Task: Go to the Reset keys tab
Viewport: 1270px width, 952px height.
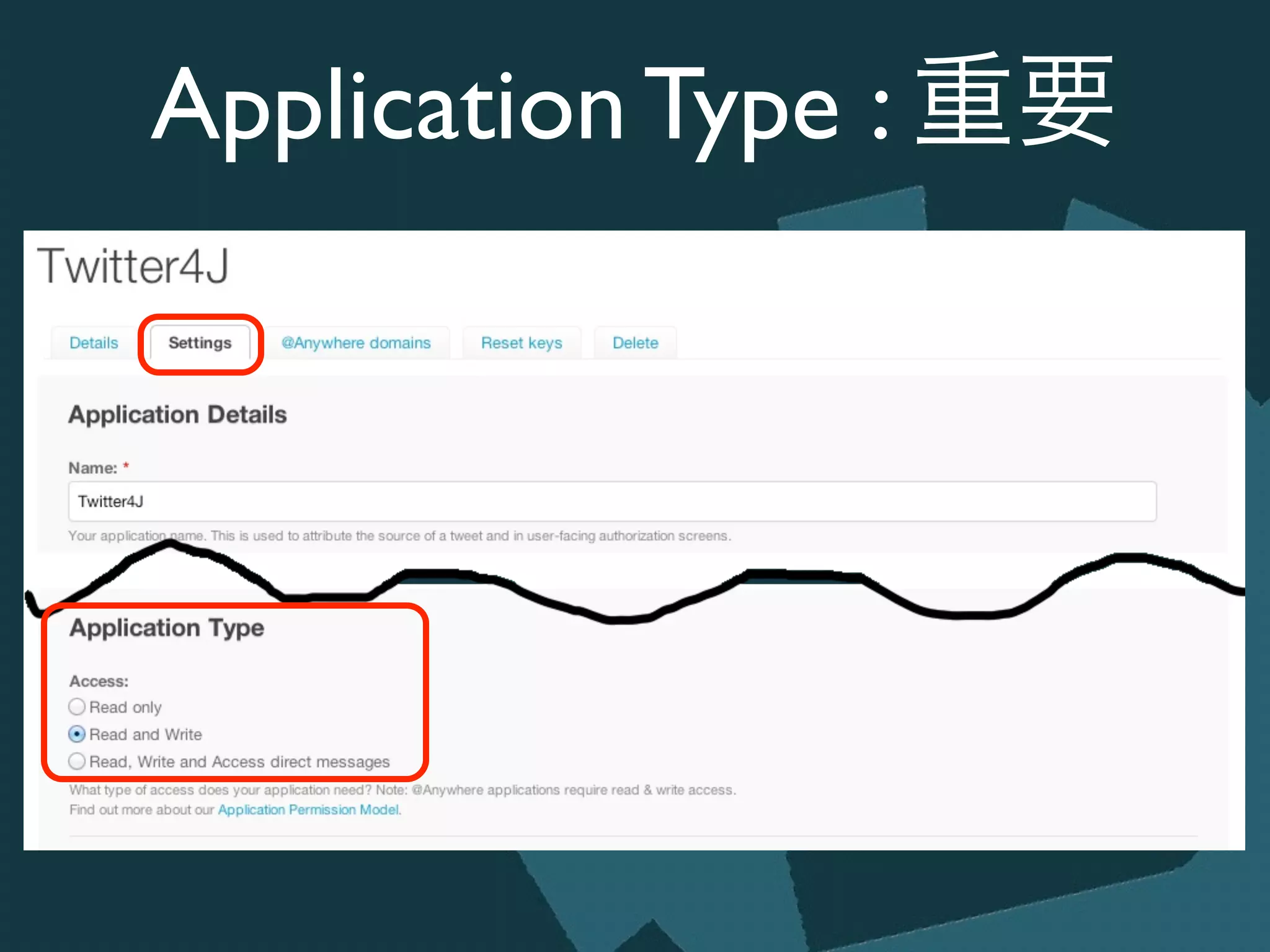Action: click(x=522, y=343)
